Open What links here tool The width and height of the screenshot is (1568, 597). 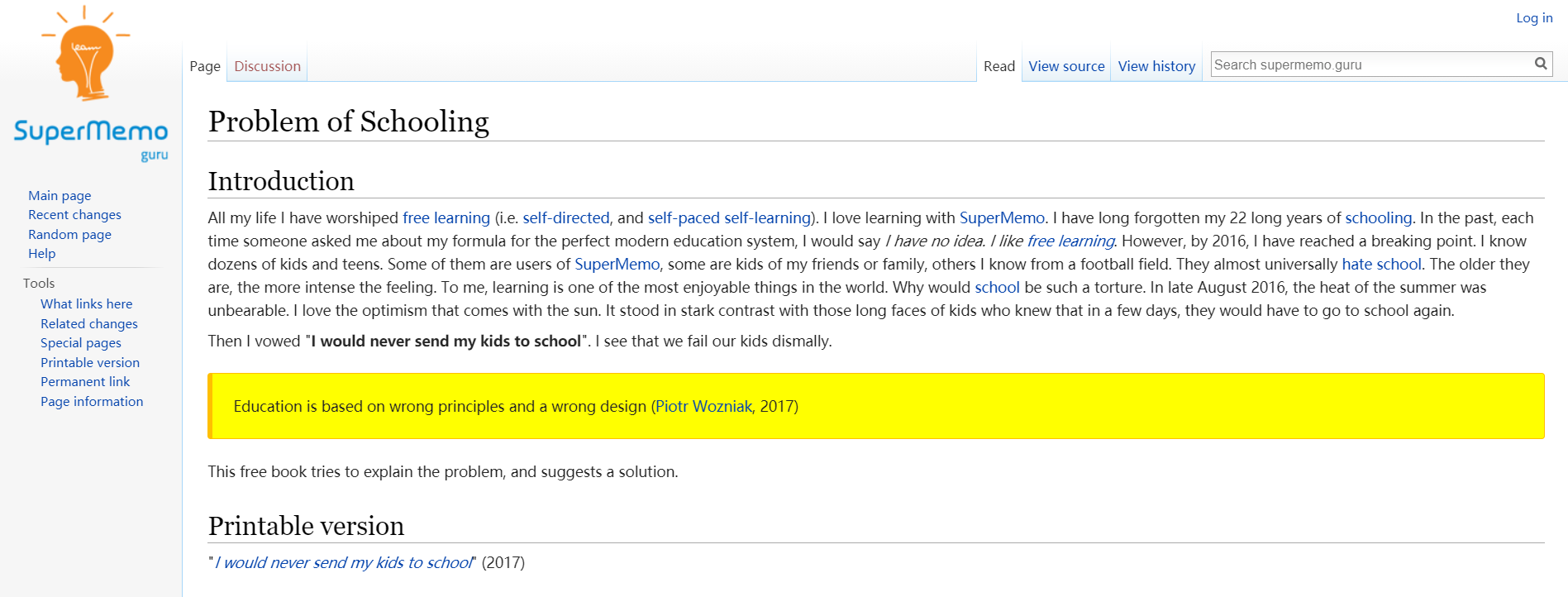tap(86, 304)
